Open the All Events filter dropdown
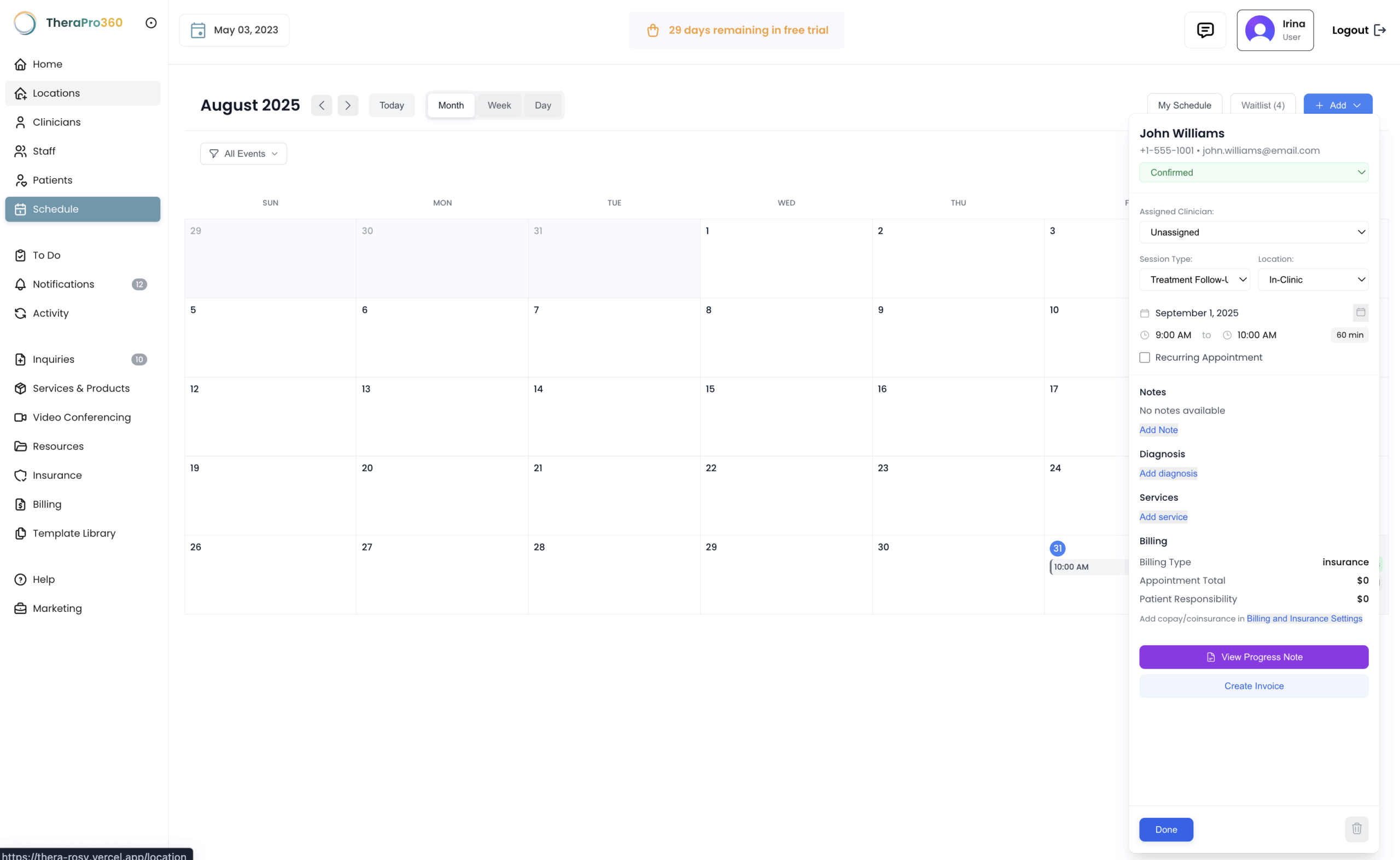The image size is (1400, 860). point(243,154)
